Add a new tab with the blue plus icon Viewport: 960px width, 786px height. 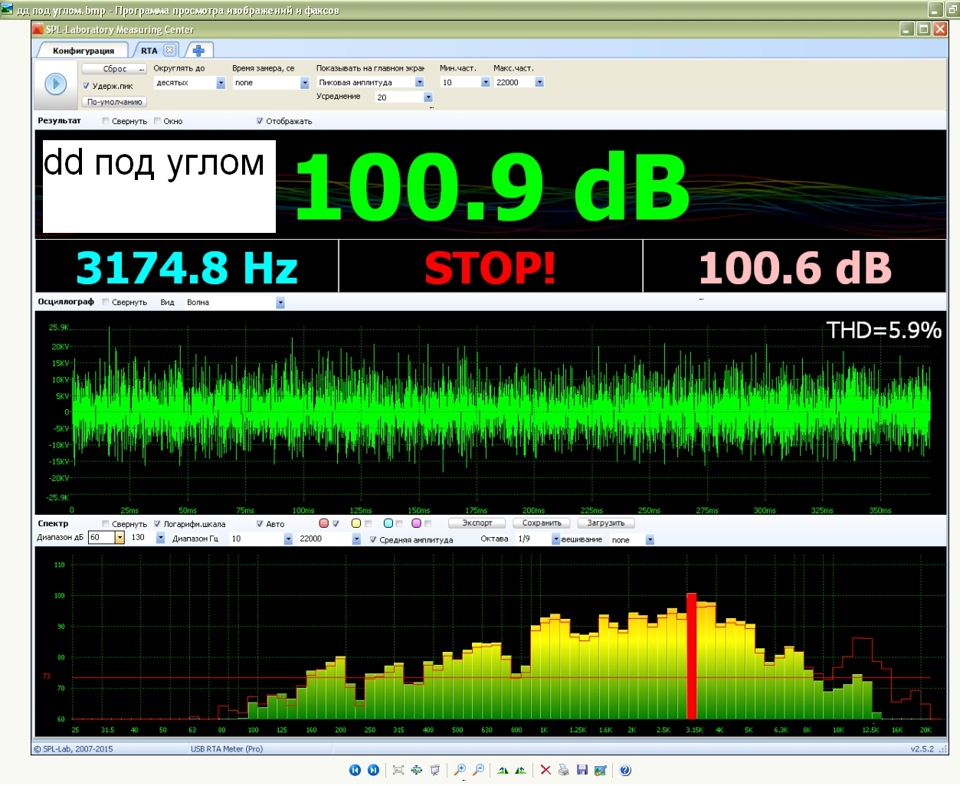click(198, 51)
